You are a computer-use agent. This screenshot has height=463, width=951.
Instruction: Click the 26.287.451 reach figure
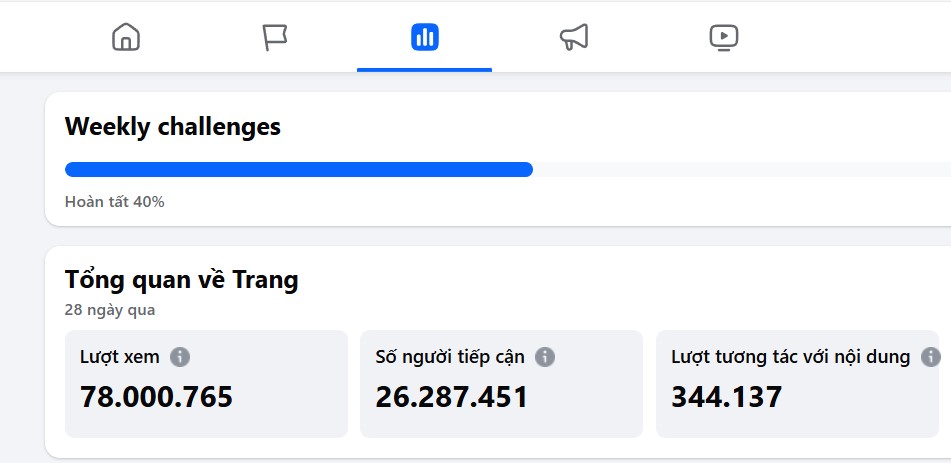point(451,397)
